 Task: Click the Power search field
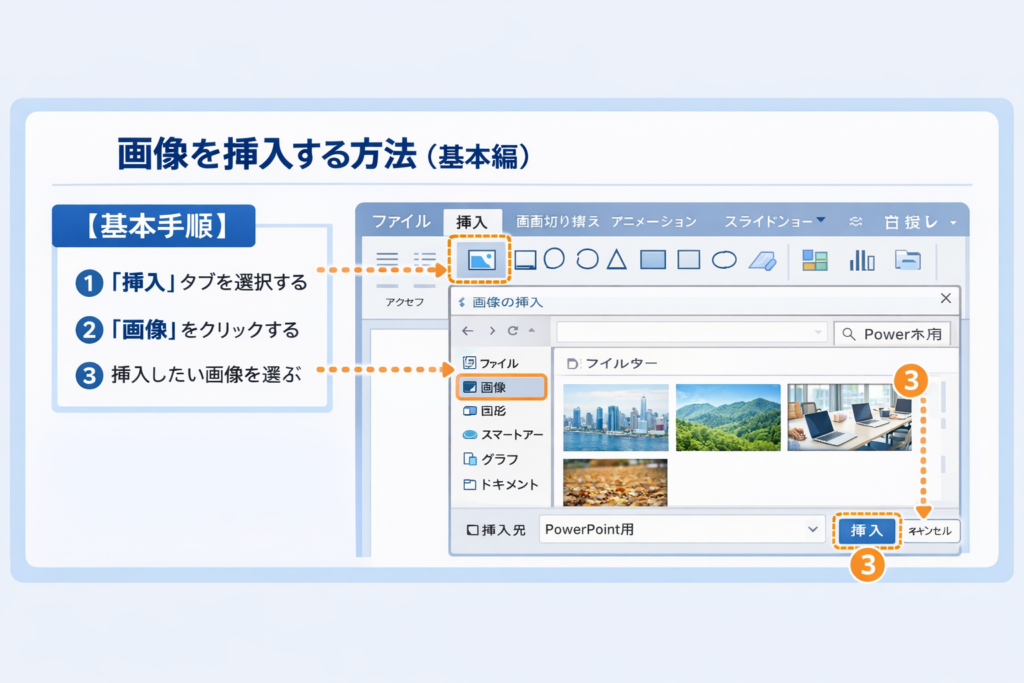pos(892,334)
